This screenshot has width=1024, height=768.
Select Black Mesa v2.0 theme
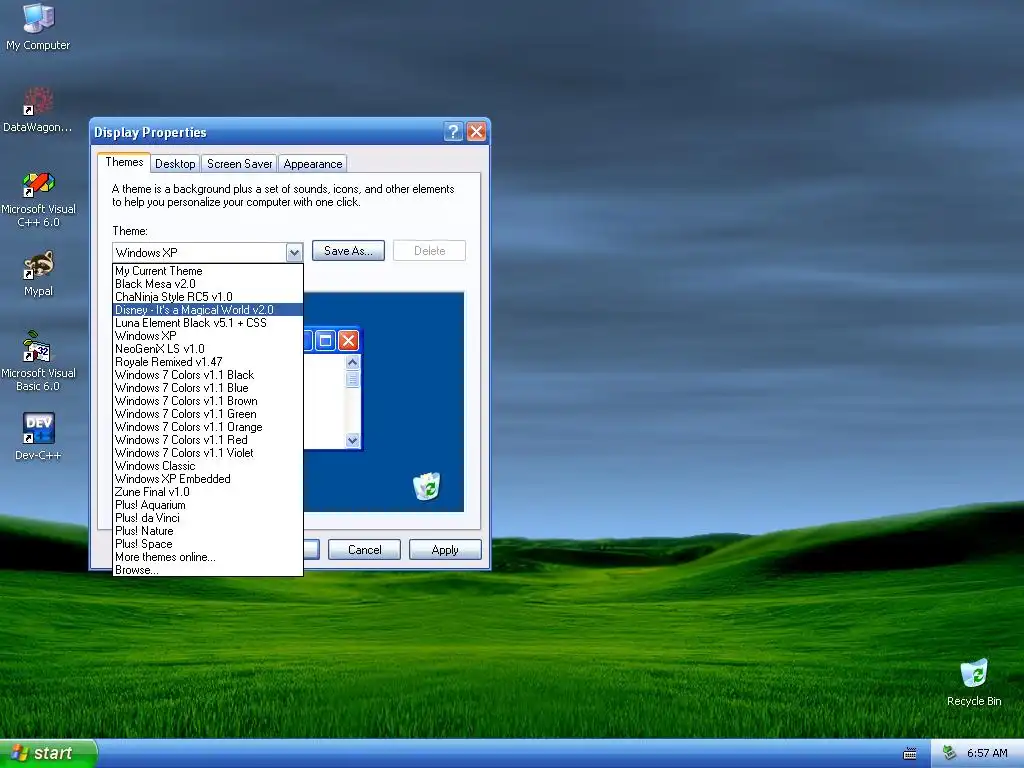click(x=208, y=283)
